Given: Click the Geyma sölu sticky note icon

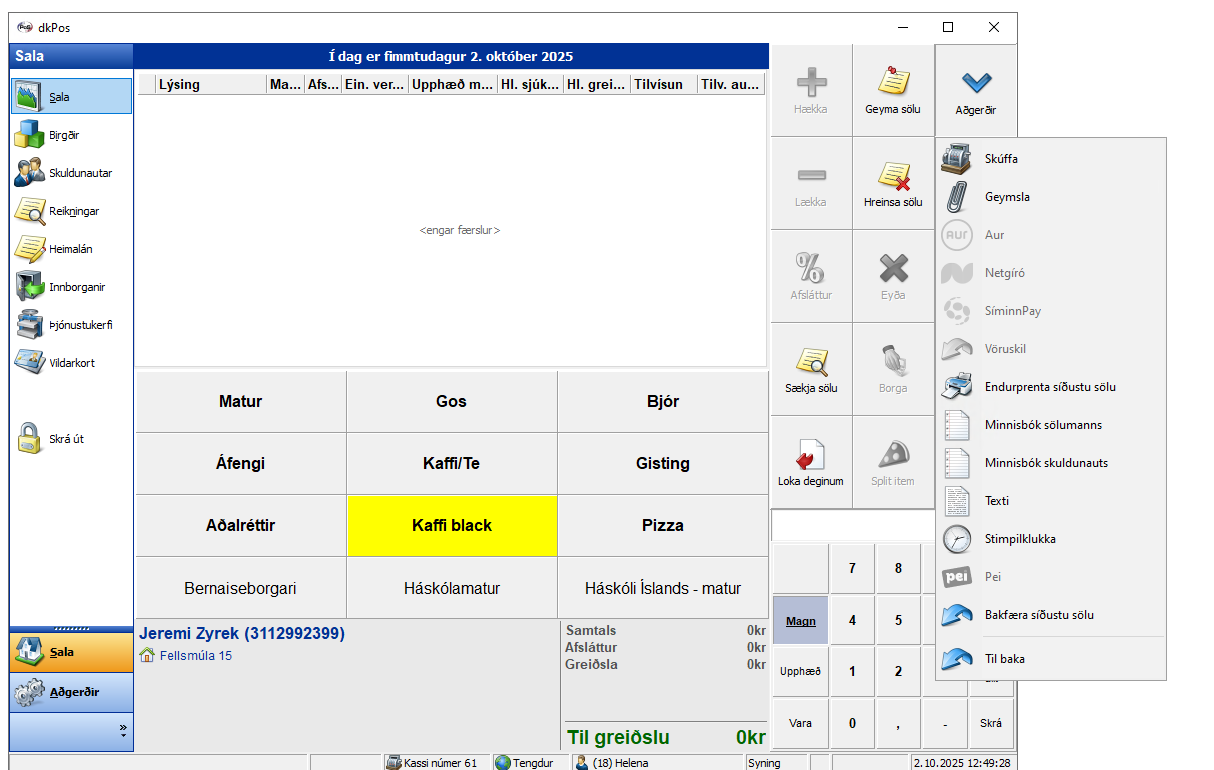Looking at the screenshot, I should click(892, 82).
